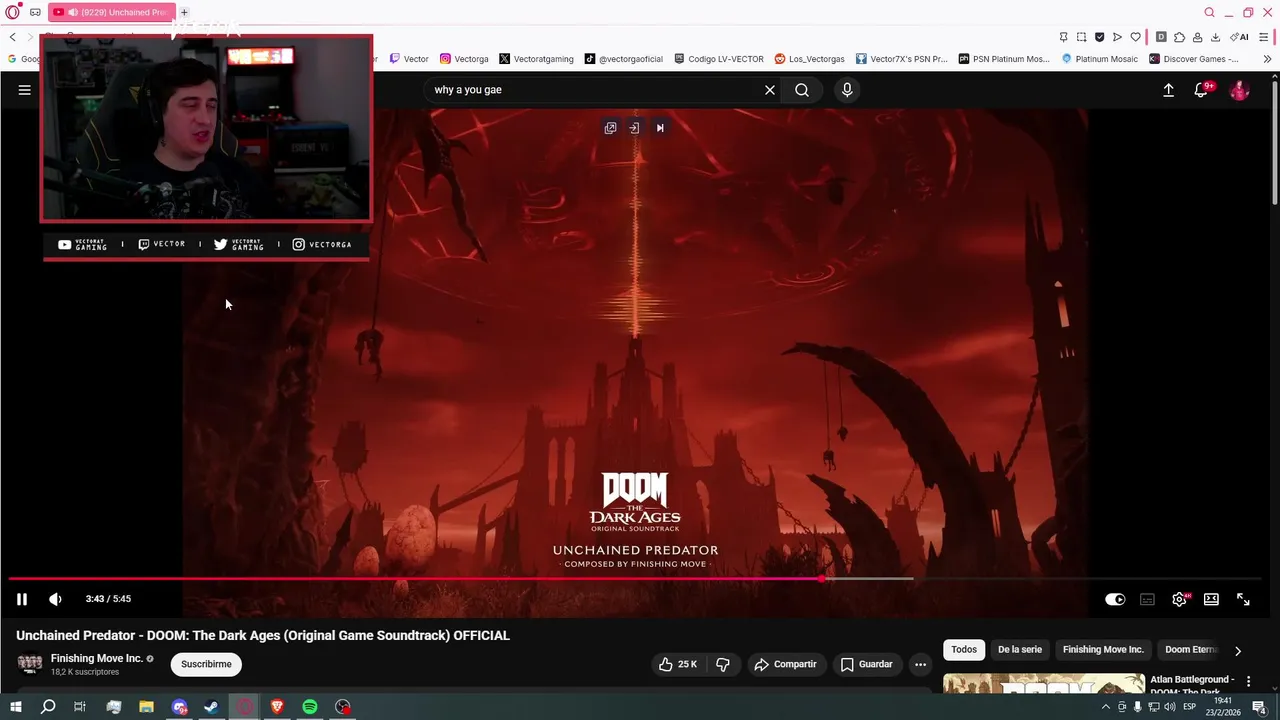This screenshot has width=1280, height=720.
Task: Open Opera search tabs icon
Action: (x=1209, y=12)
